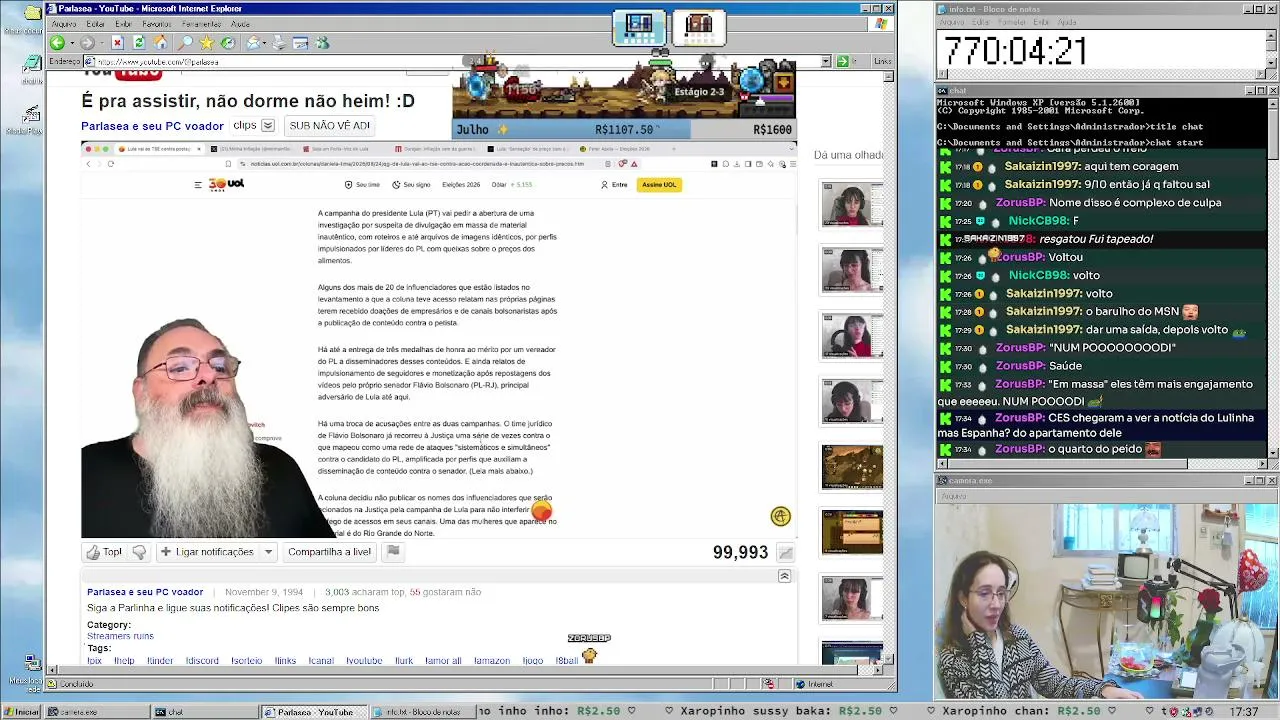Click the !pix tag link
1280x720 pixels.
coord(95,661)
